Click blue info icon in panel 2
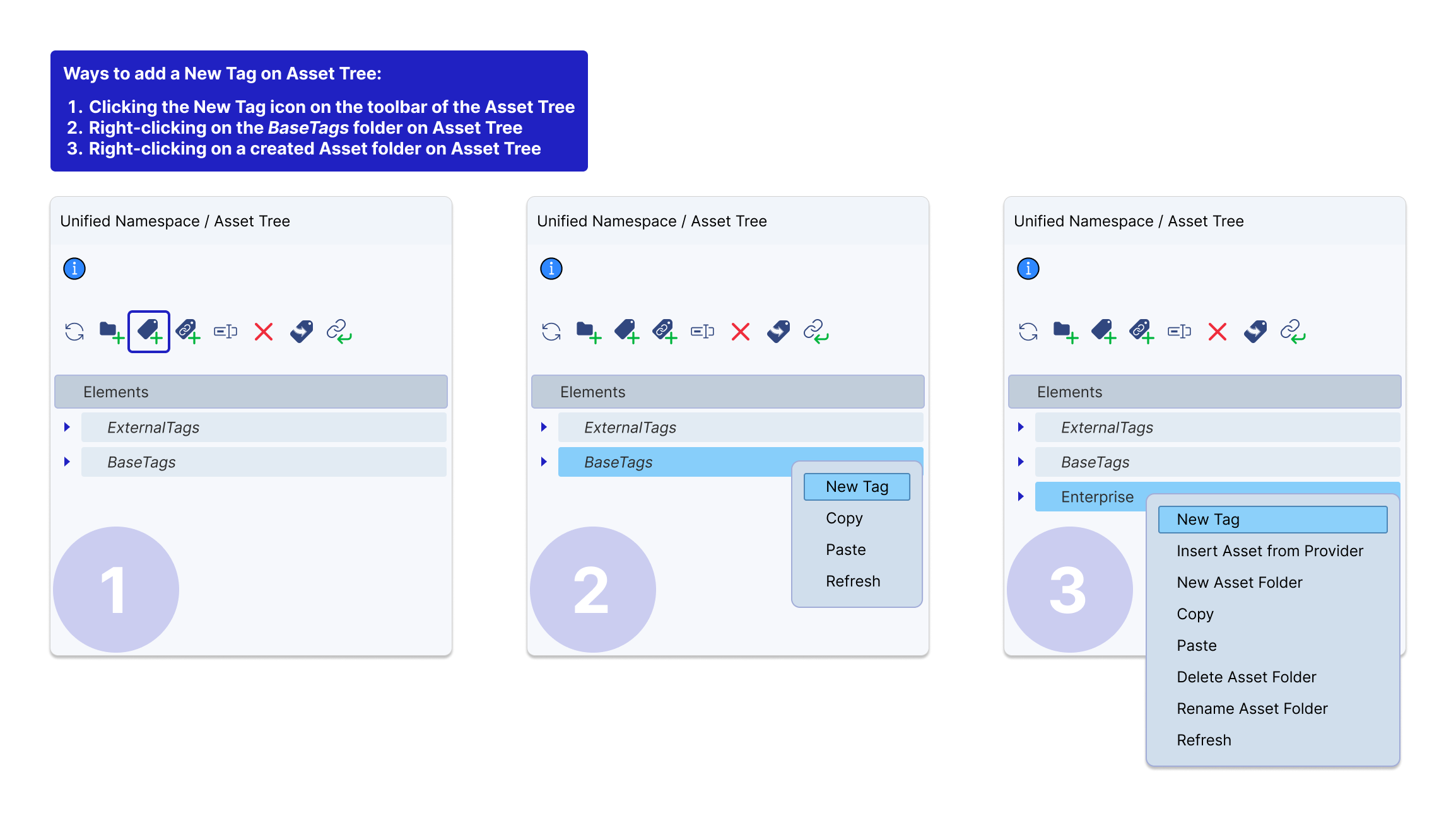The width and height of the screenshot is (1456, 816). (x=551, y=269)
